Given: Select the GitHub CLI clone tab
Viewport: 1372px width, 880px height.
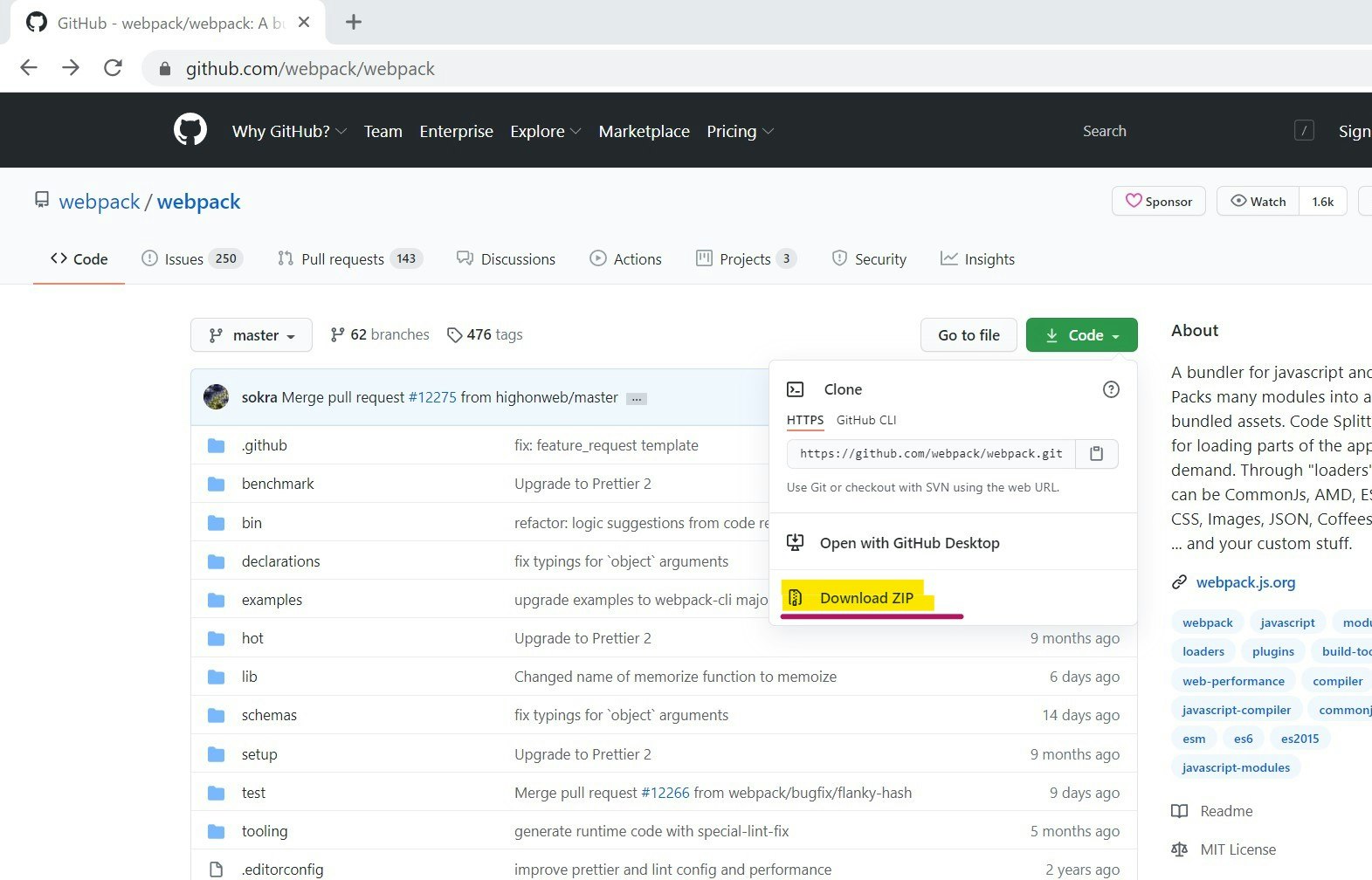Looking at the screenshot, I should (x=866, y=420).
